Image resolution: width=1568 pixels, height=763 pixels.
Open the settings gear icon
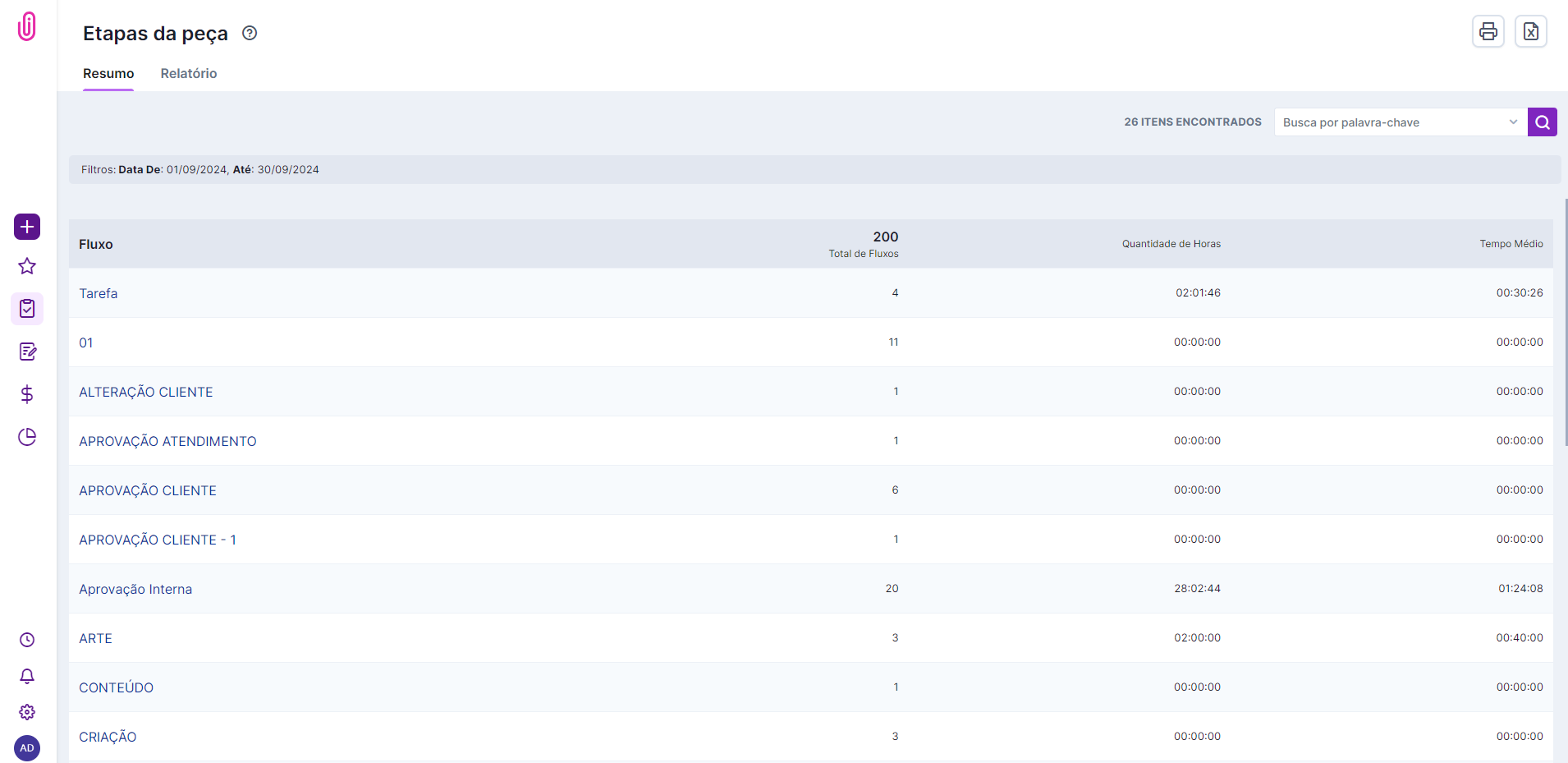coord(27,712)
